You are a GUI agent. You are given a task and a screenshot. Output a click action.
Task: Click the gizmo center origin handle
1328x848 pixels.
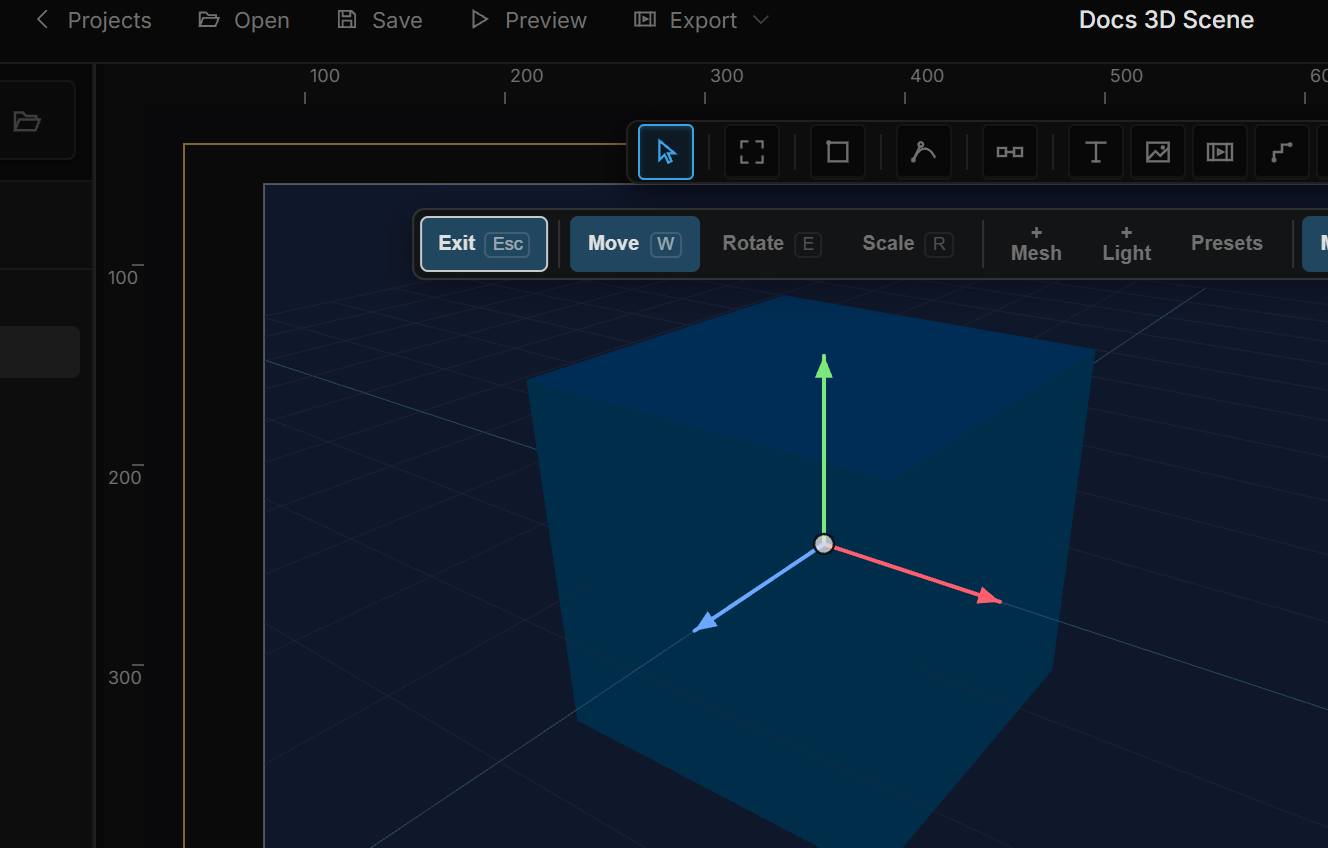(x=824, y=544)
